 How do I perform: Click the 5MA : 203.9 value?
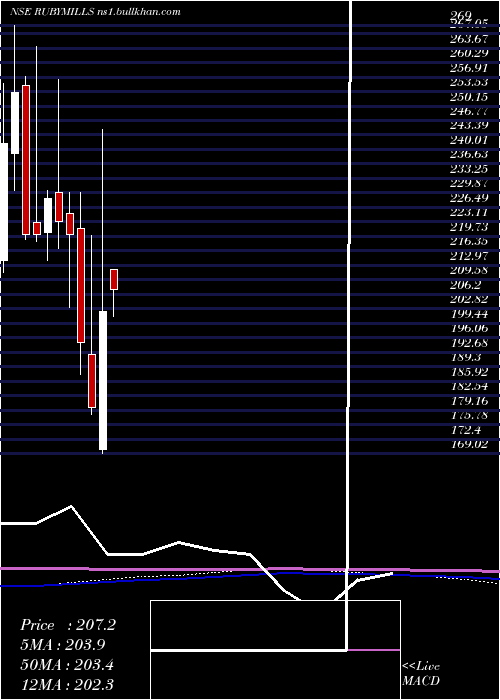click(65, 644)
